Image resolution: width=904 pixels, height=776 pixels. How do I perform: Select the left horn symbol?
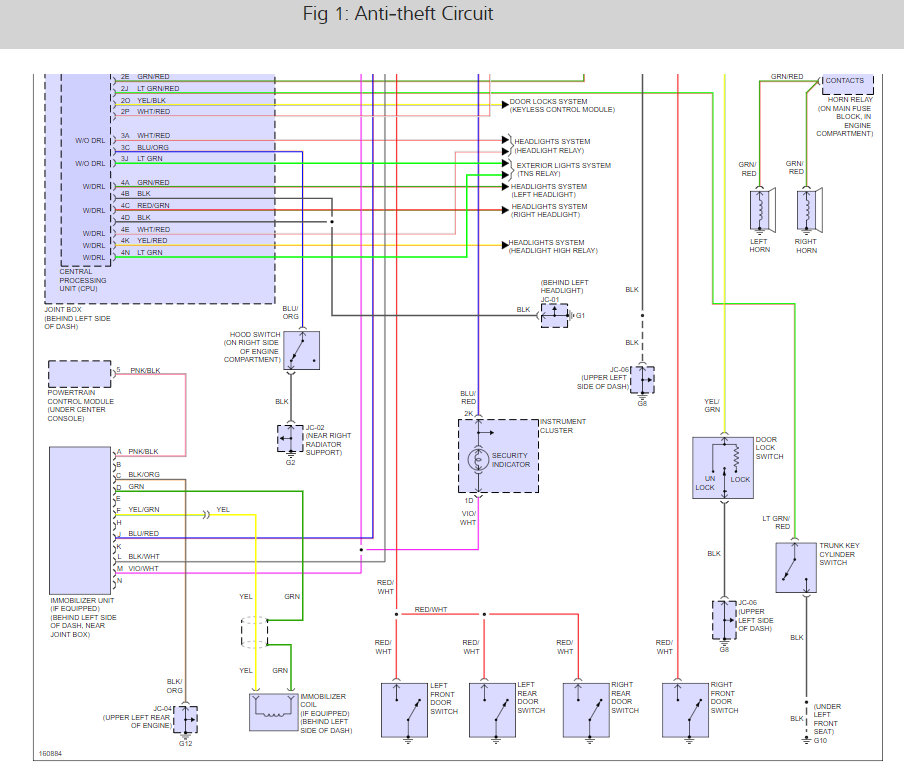762,210
